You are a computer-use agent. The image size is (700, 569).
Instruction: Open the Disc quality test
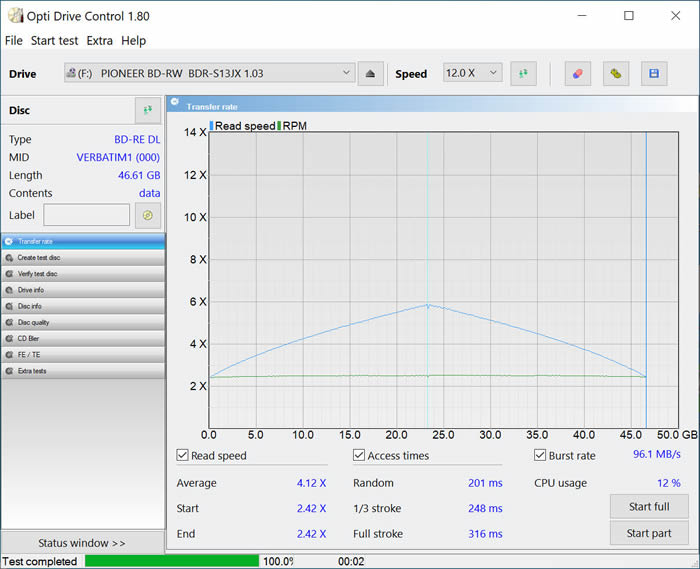coord(83,322)
